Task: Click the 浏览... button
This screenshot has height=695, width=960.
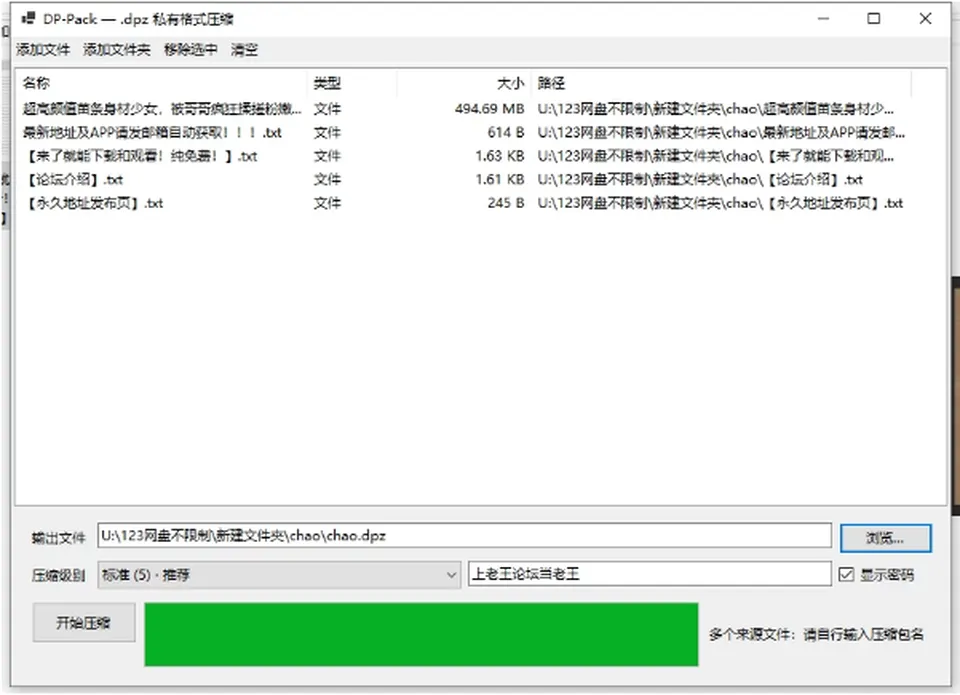Action: coord(885,538)
